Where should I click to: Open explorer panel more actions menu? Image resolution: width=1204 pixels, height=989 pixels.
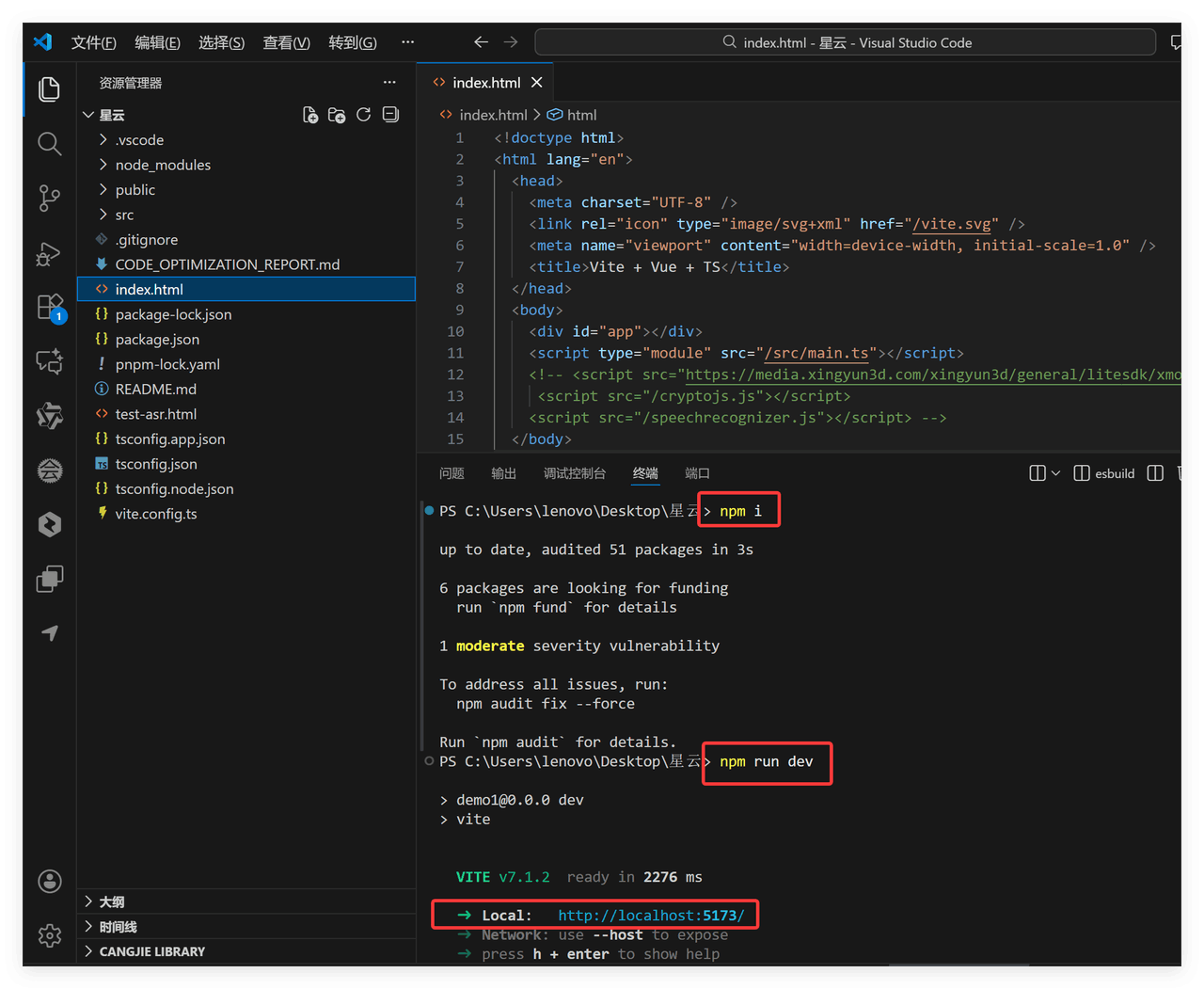pyautogui.click(x=389, y=83)
